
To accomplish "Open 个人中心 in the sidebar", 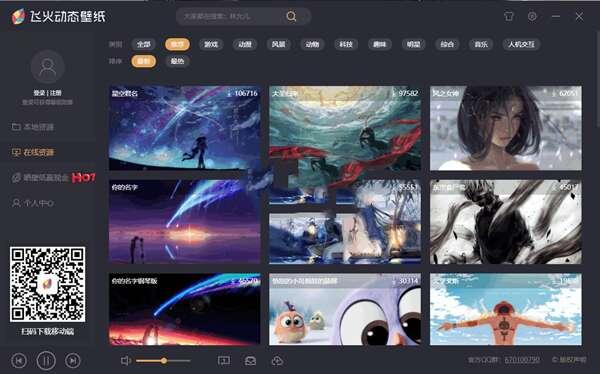I will [x=33, y=203].
